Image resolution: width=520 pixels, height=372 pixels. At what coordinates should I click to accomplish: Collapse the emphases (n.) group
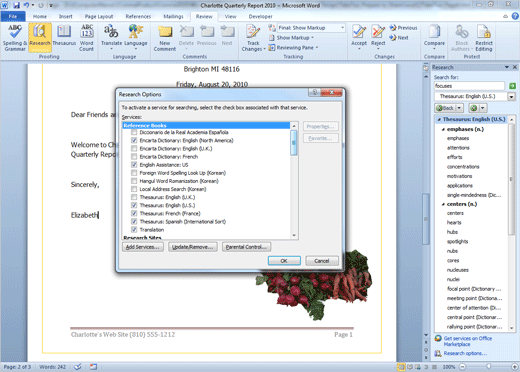(x=443, y=129)
